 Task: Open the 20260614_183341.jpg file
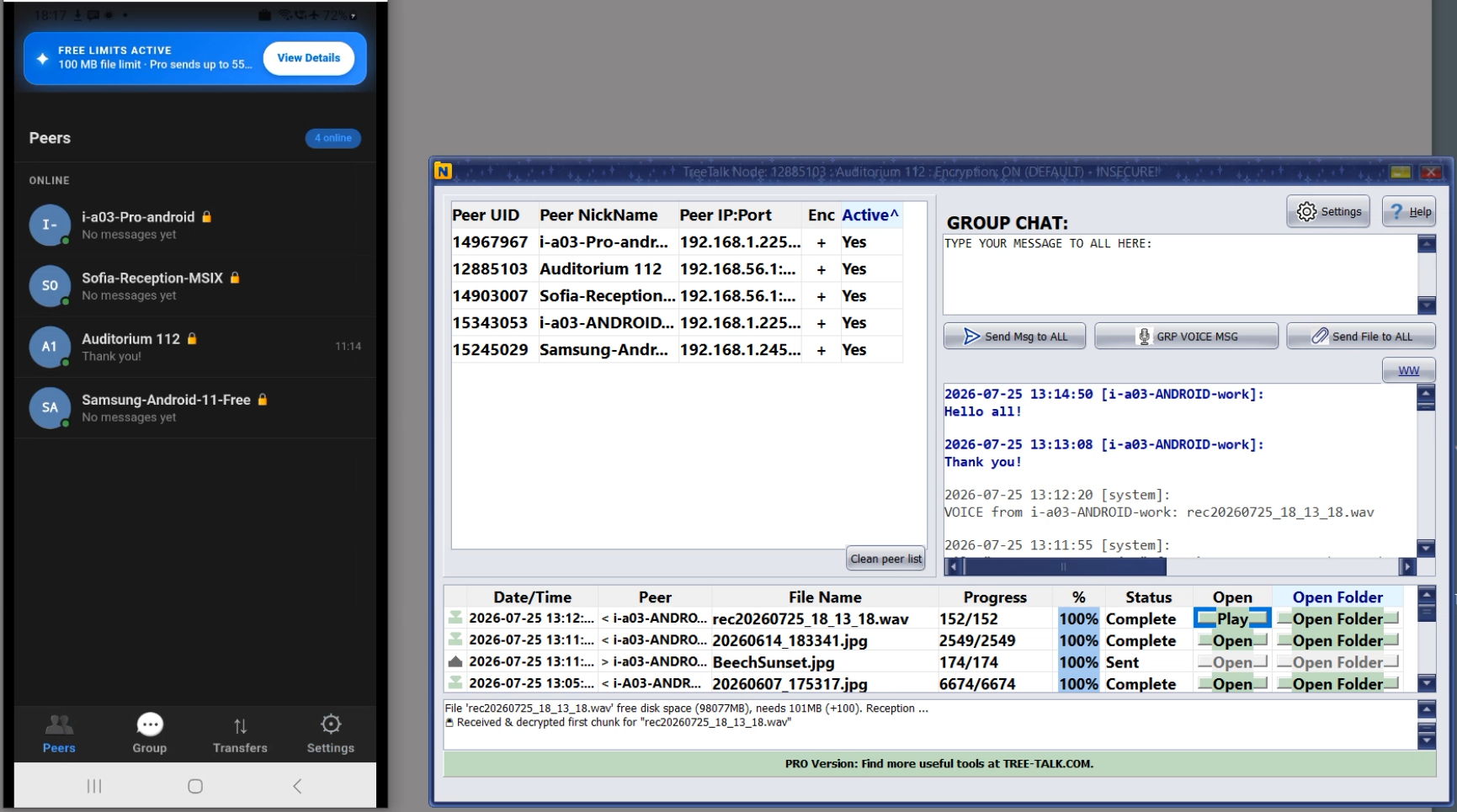1232,640
